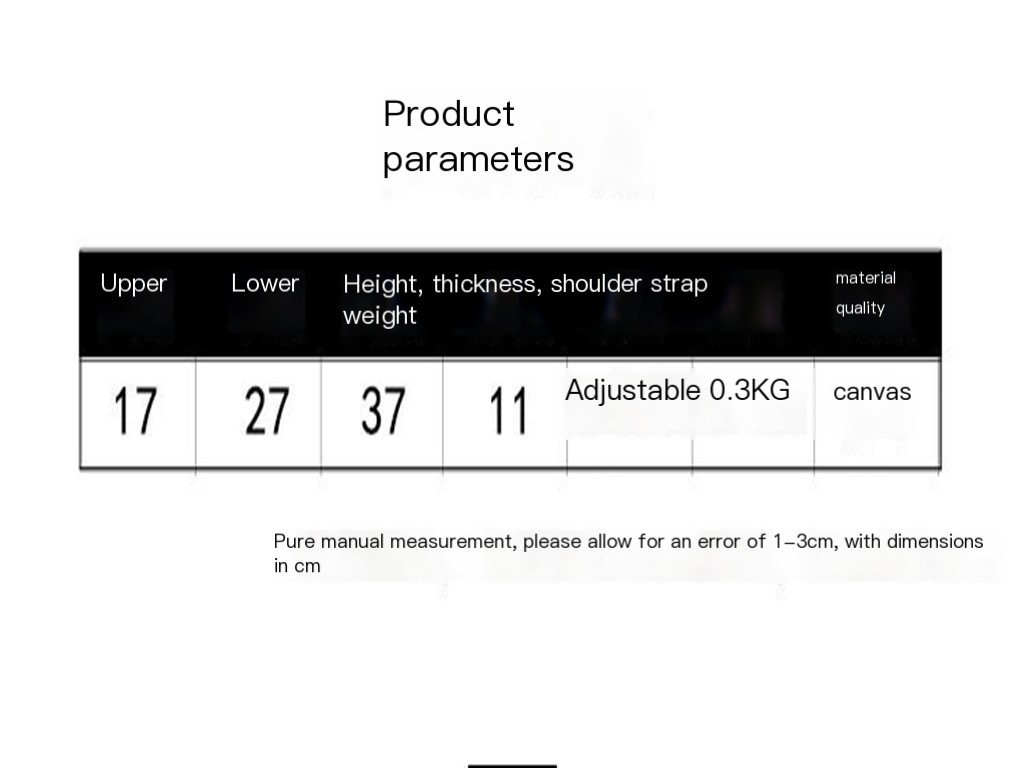Click the "in cm" text below the note
1024x768 pixels.
tap(297, 567)
